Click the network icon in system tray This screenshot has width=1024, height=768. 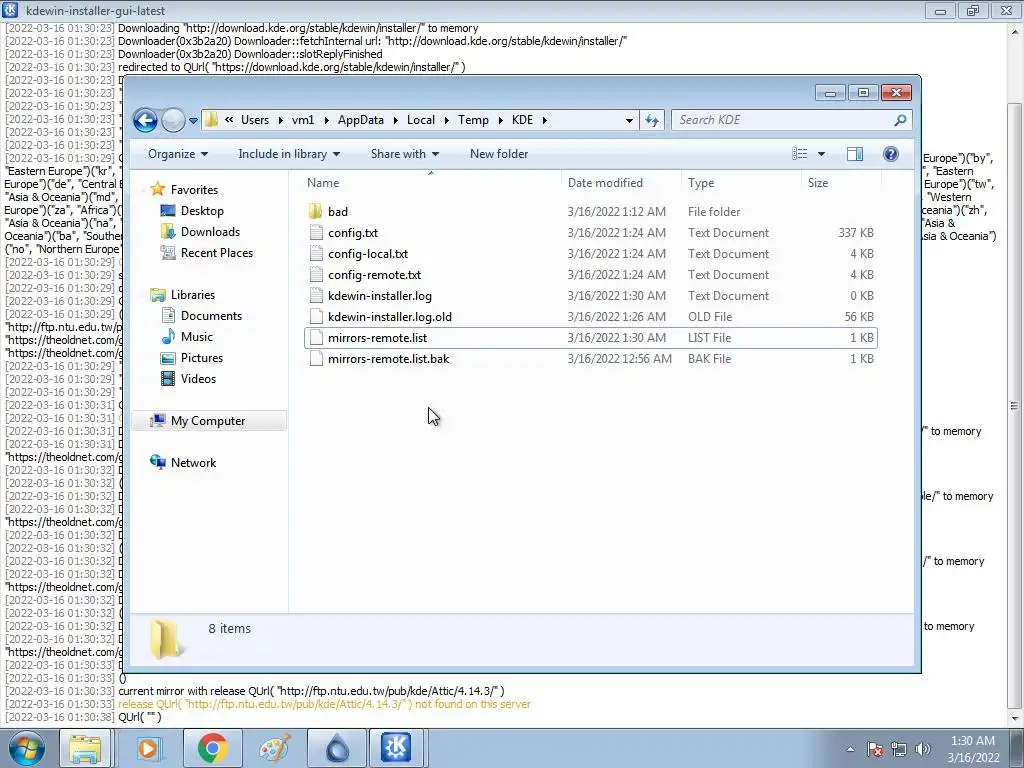click(899, 749)
